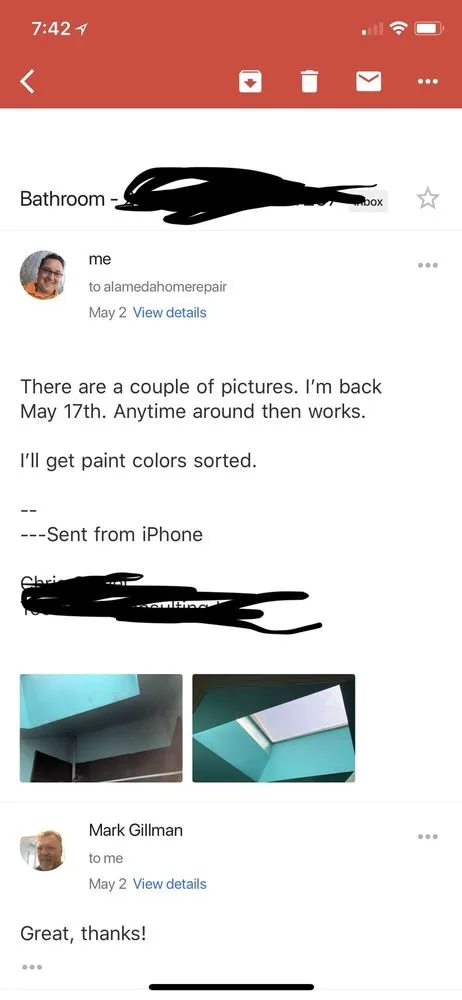462x1000 pixels.
Task: Open message options for the 'me' email
Action: [x=428, y=265]
